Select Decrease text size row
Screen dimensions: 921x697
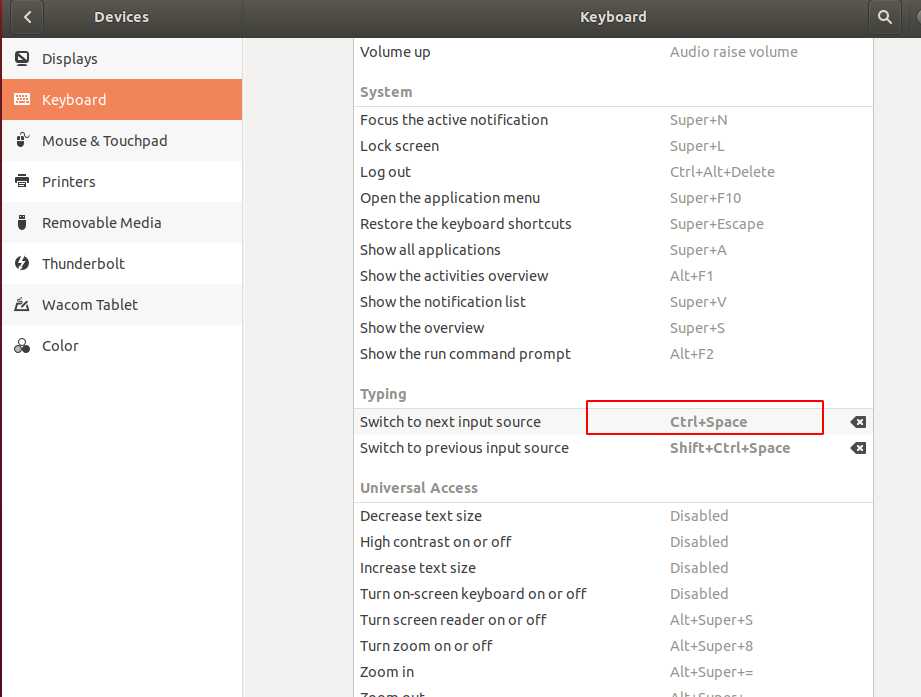[613, 516]
